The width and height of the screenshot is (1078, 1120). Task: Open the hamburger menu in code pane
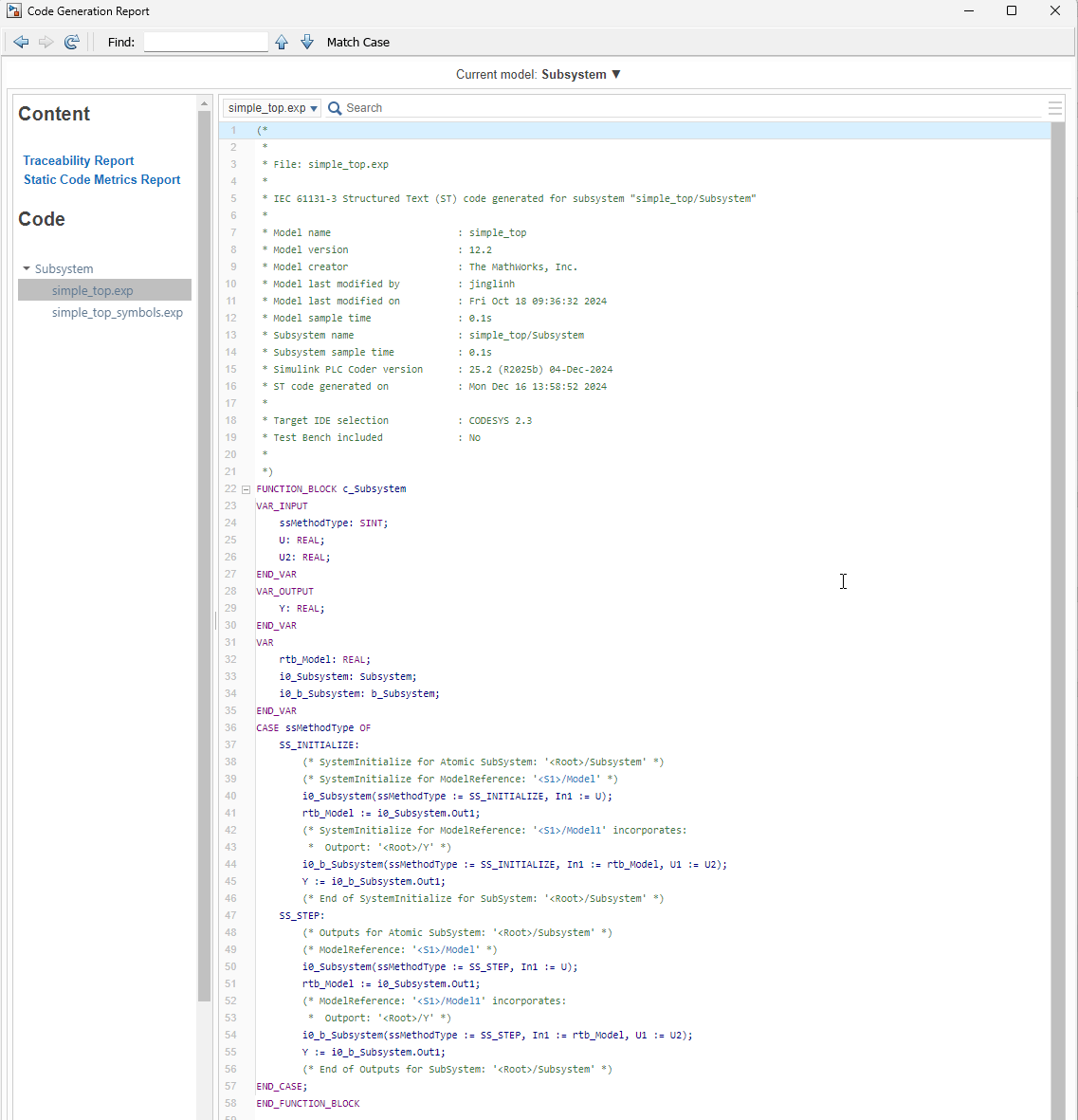point(1054,108)
